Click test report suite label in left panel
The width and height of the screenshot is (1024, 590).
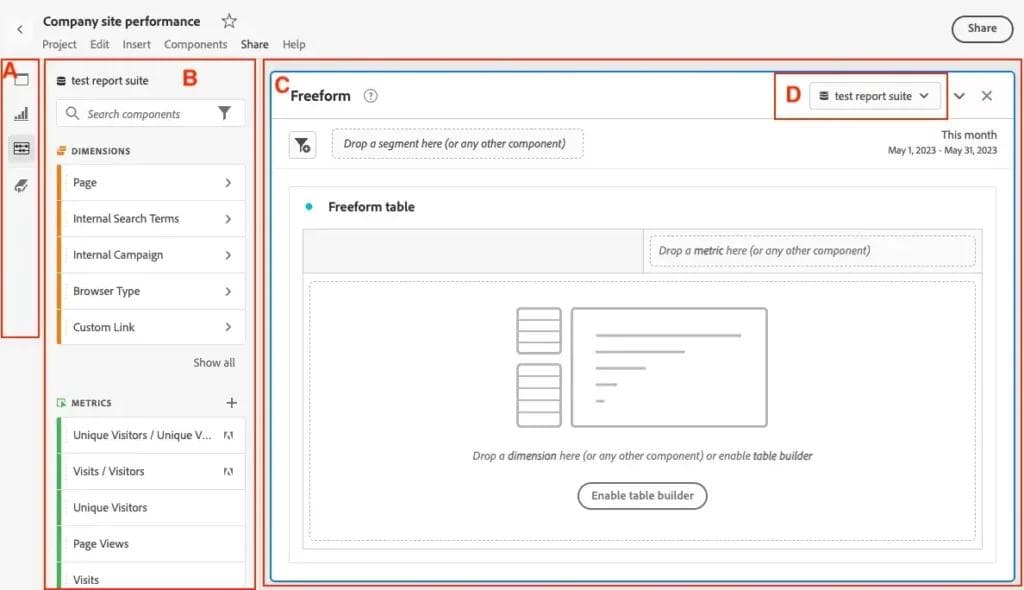(x=109, y=80)
